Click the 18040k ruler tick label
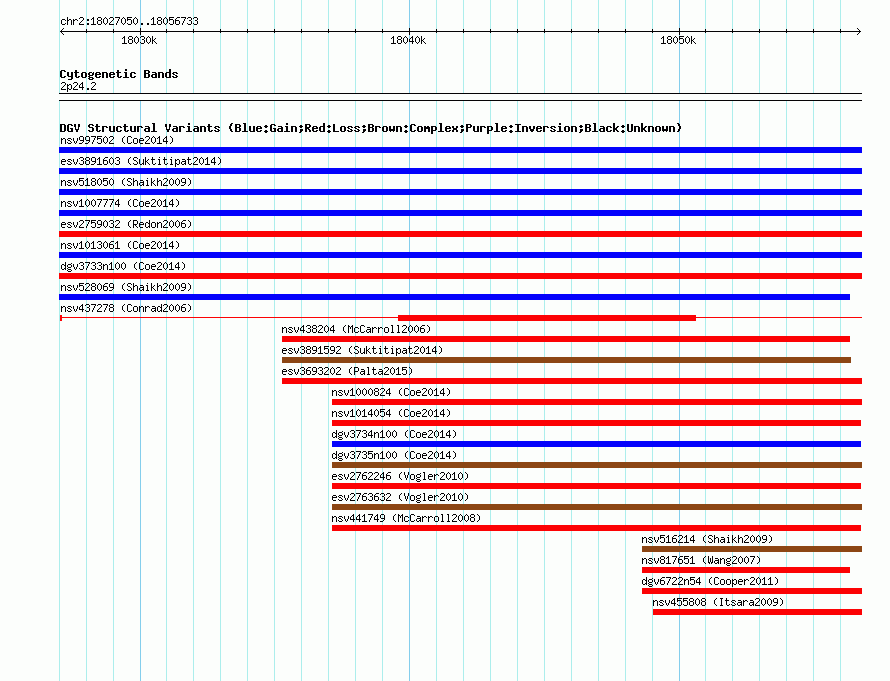Screen dimensions: 890x681 point(408,40)
